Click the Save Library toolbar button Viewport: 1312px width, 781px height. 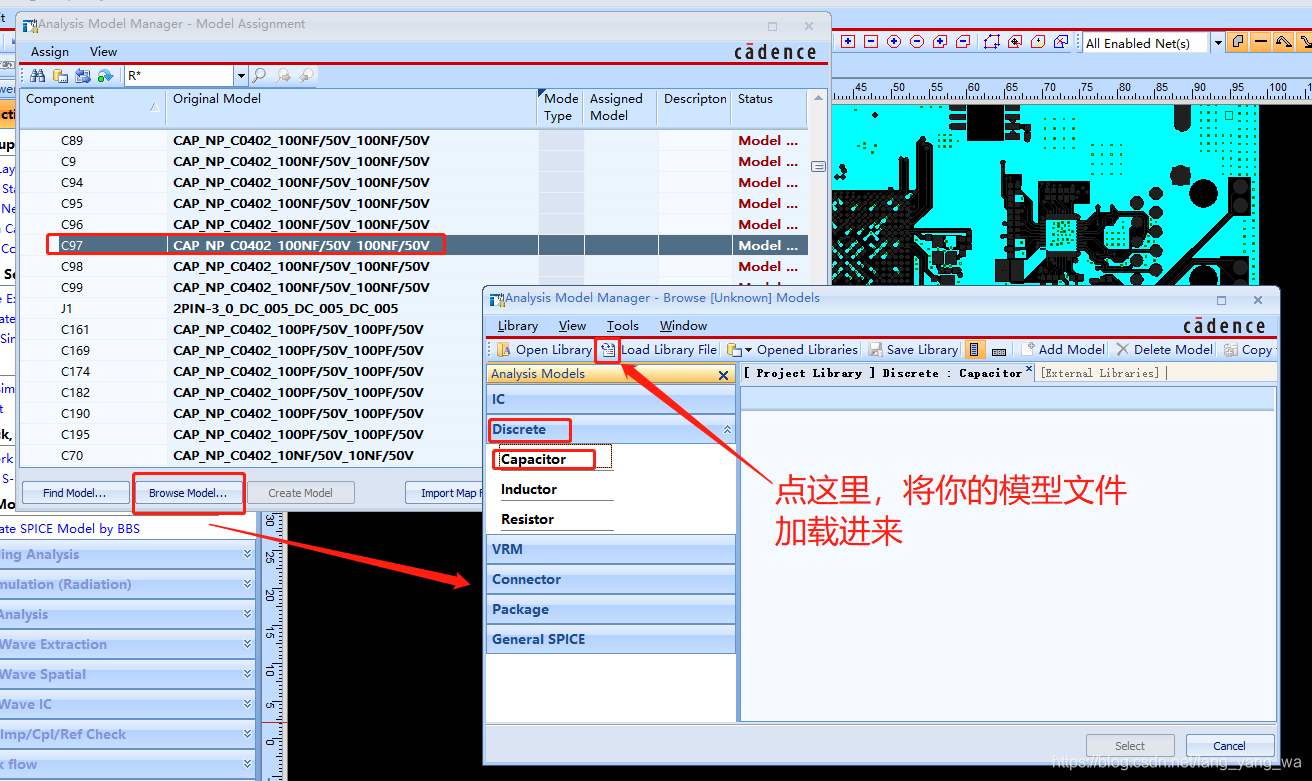[x=913, y=350]
